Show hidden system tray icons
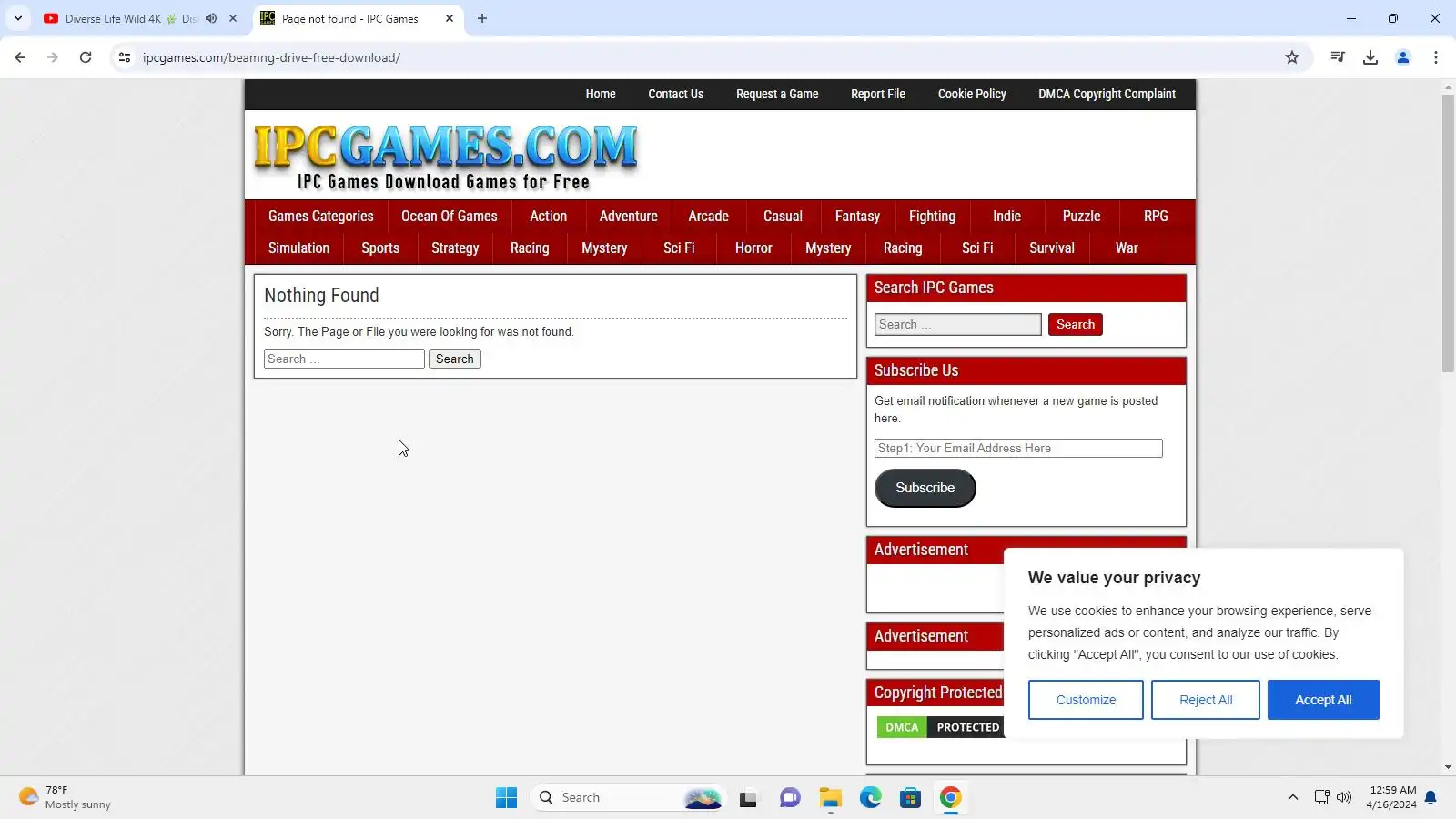The image size is (1456, 819). (1293, 798)
